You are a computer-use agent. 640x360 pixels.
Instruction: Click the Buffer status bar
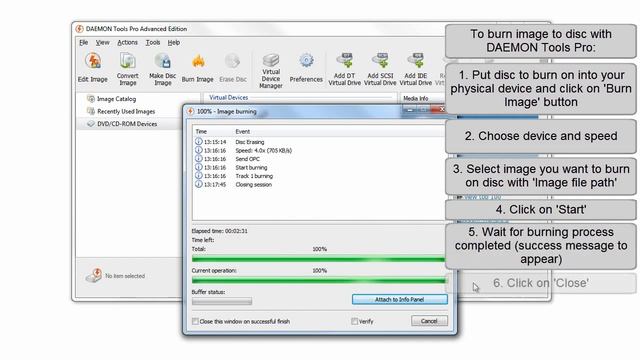pos(222,302)
